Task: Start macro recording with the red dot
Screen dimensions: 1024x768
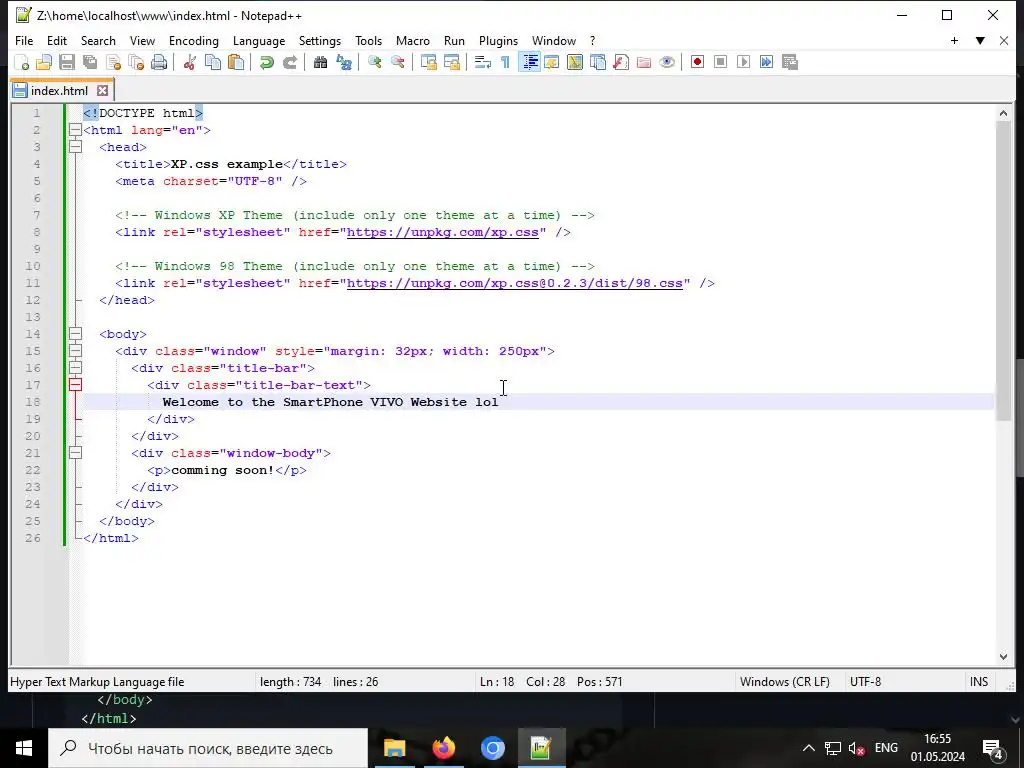Action: [697, 62]
